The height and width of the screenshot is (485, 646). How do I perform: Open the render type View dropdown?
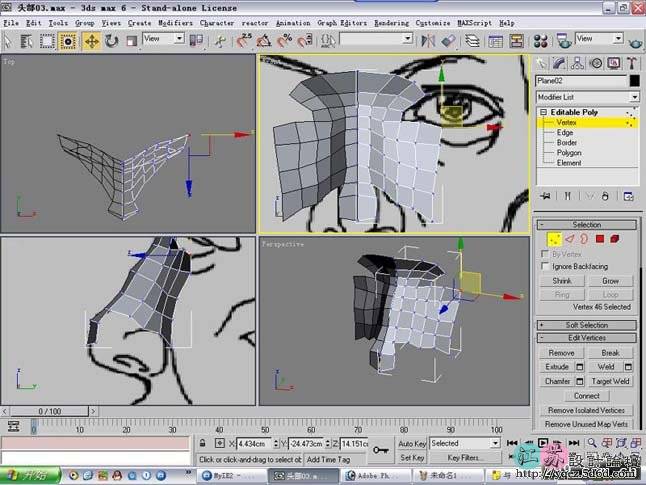tap(599, 39)
